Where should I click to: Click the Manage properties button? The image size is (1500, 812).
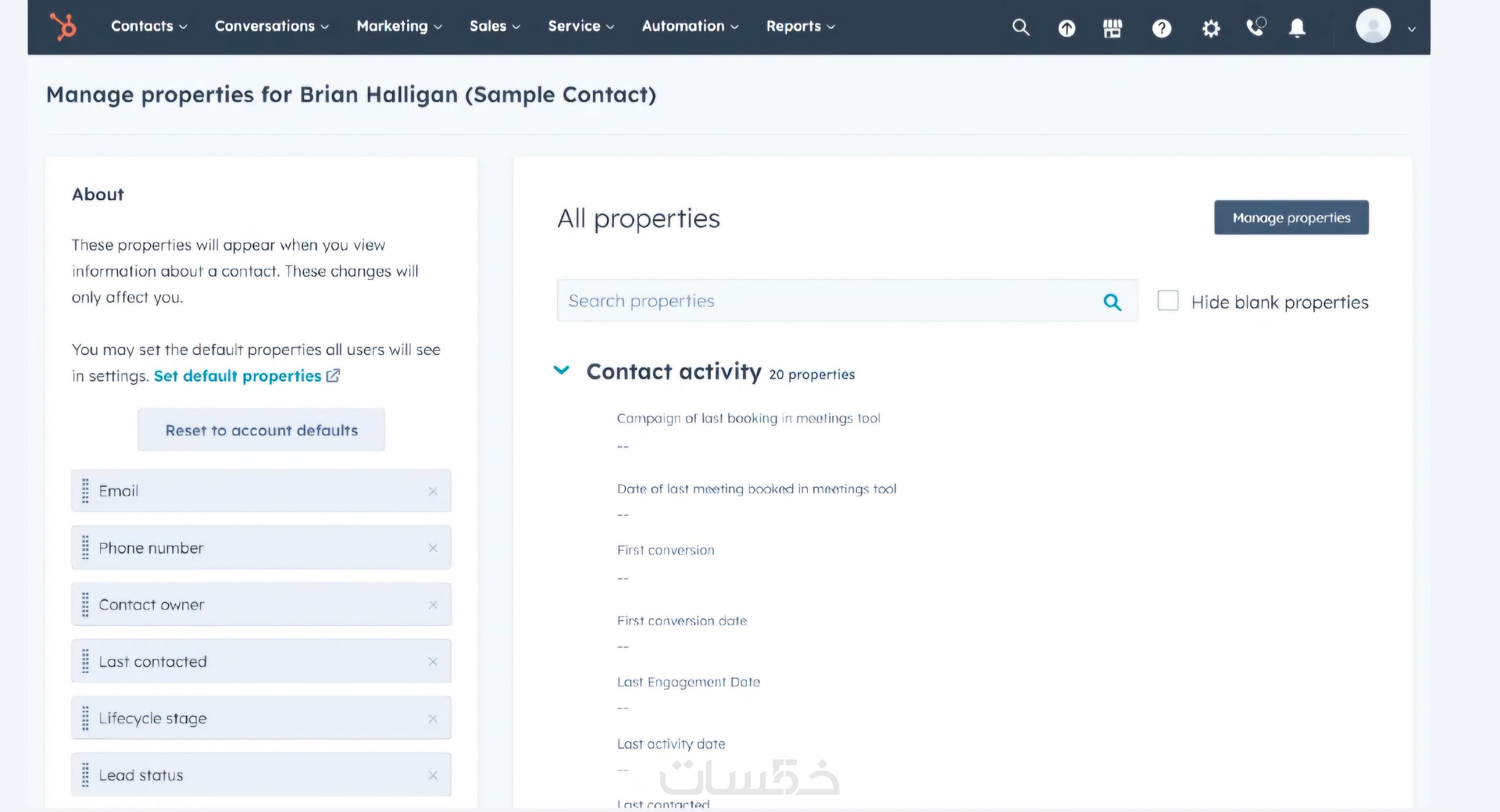(x=1291, y=217)
